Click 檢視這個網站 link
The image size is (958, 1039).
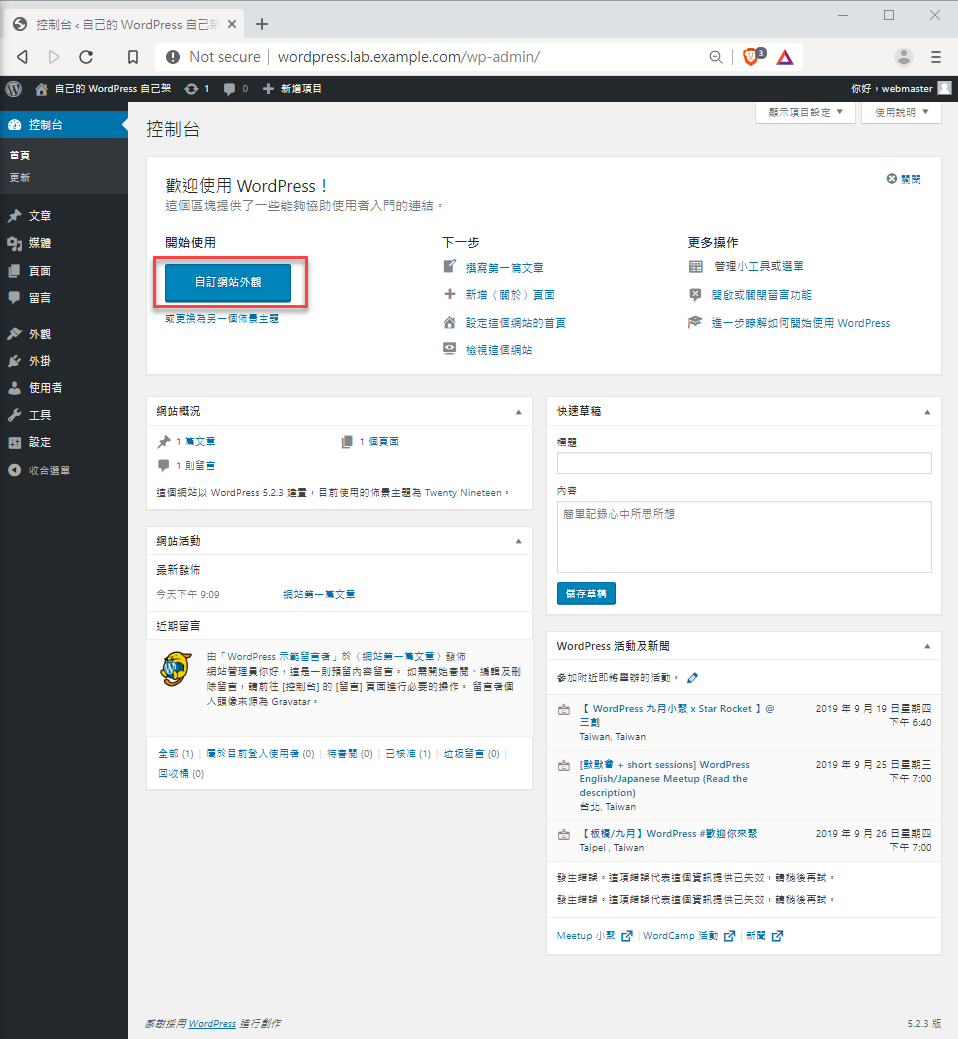499,350
